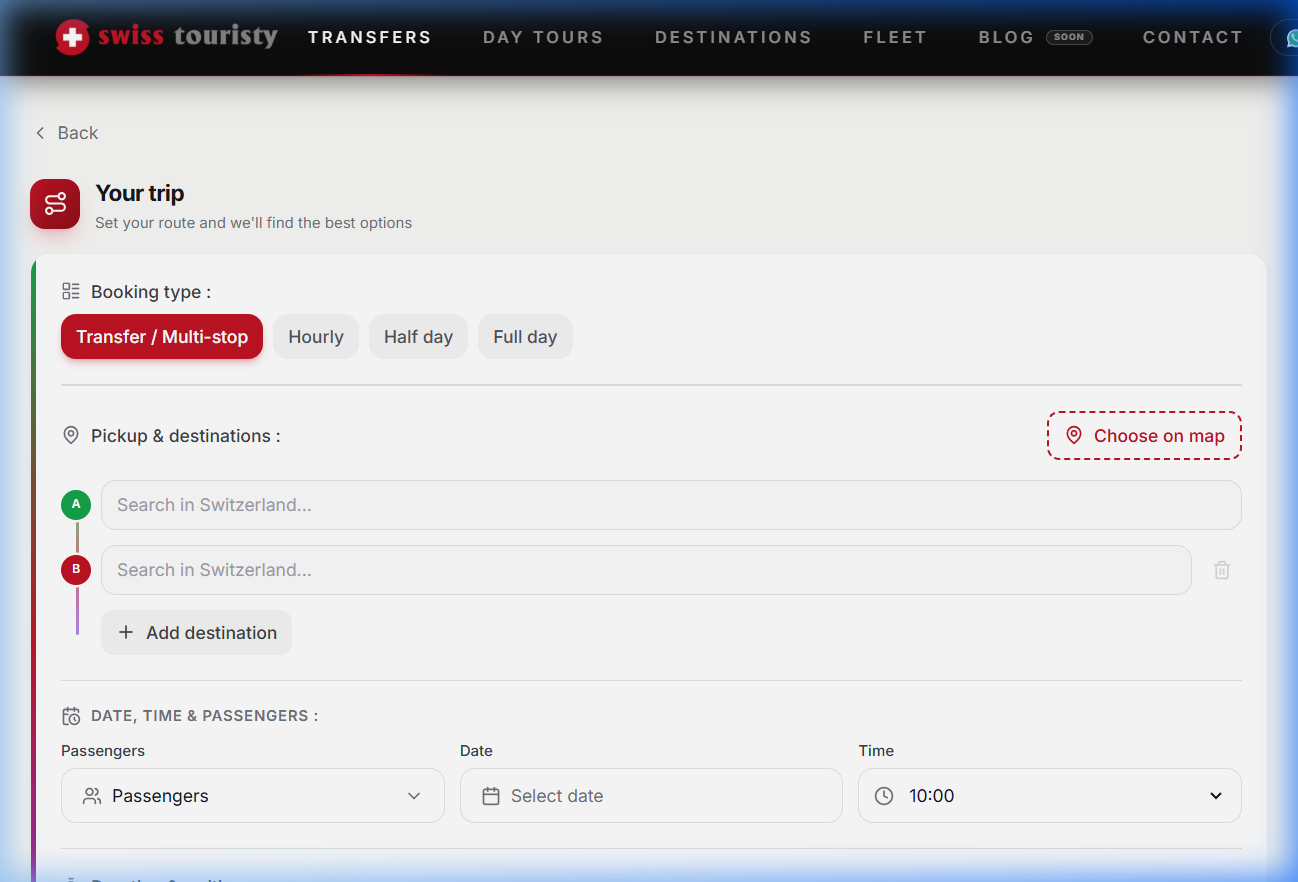The height and width of the screenshot is (882, 1298).
Task: Select the Hourly booking type
Action: (x=315, y=337)
